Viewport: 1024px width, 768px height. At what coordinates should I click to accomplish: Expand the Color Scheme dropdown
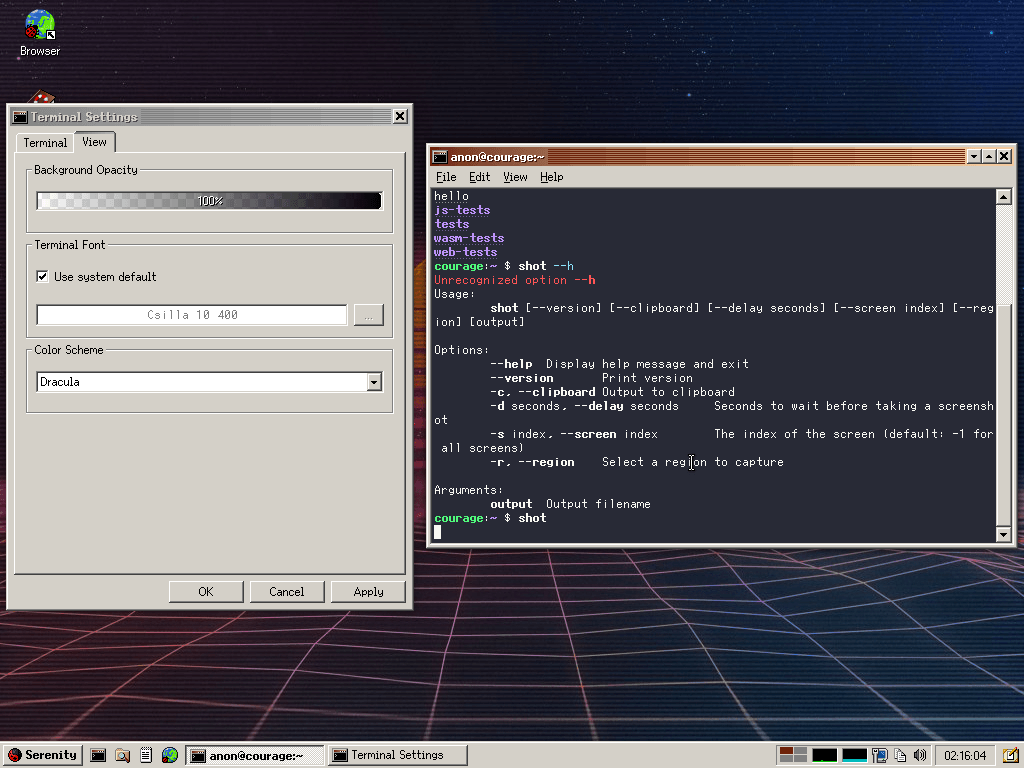click(x=374, y=382)
